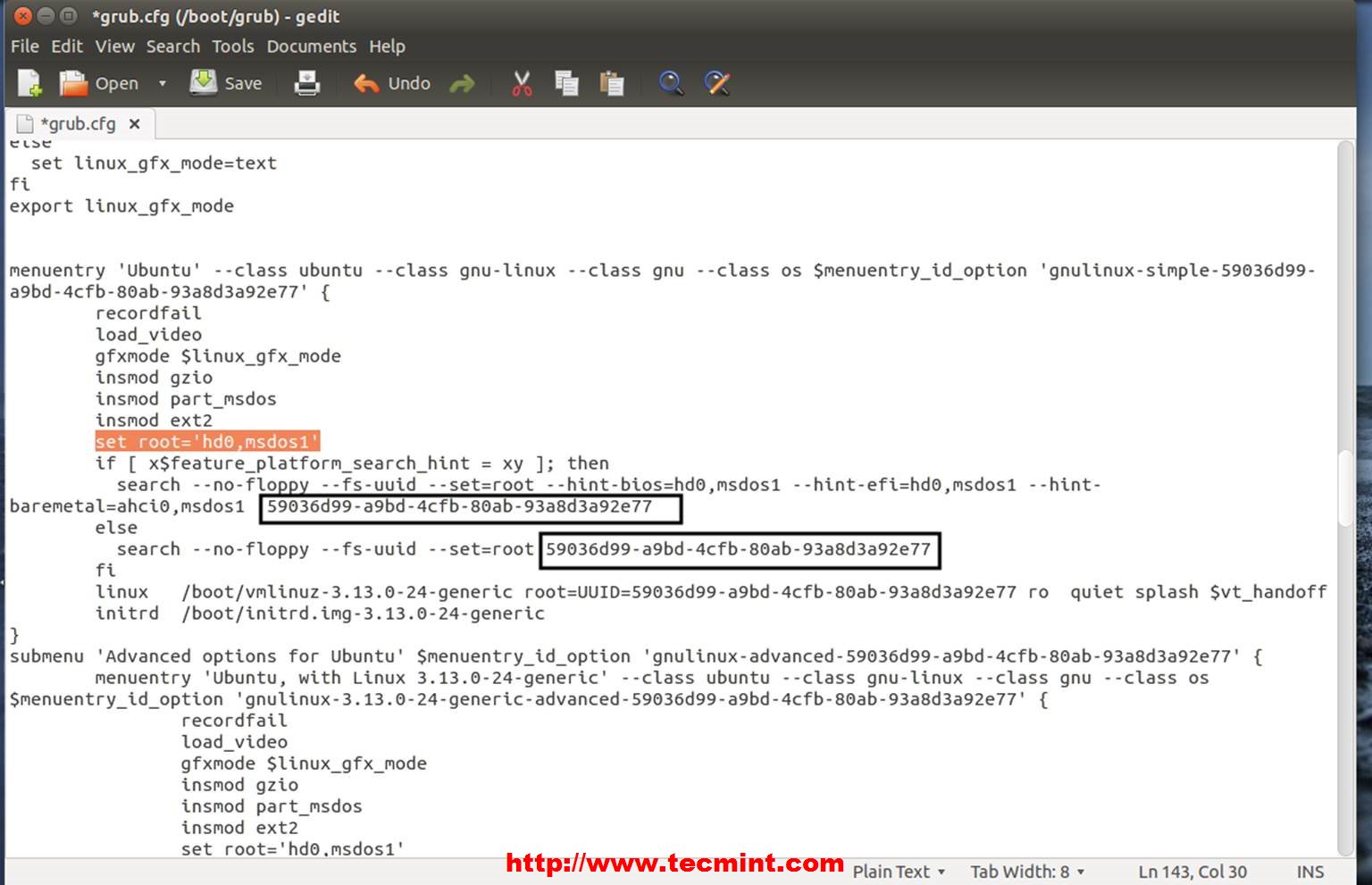This screenshot has height=885, width=1372.
Task: Open Find and Replace tool
Action: (x=716, y=82)
